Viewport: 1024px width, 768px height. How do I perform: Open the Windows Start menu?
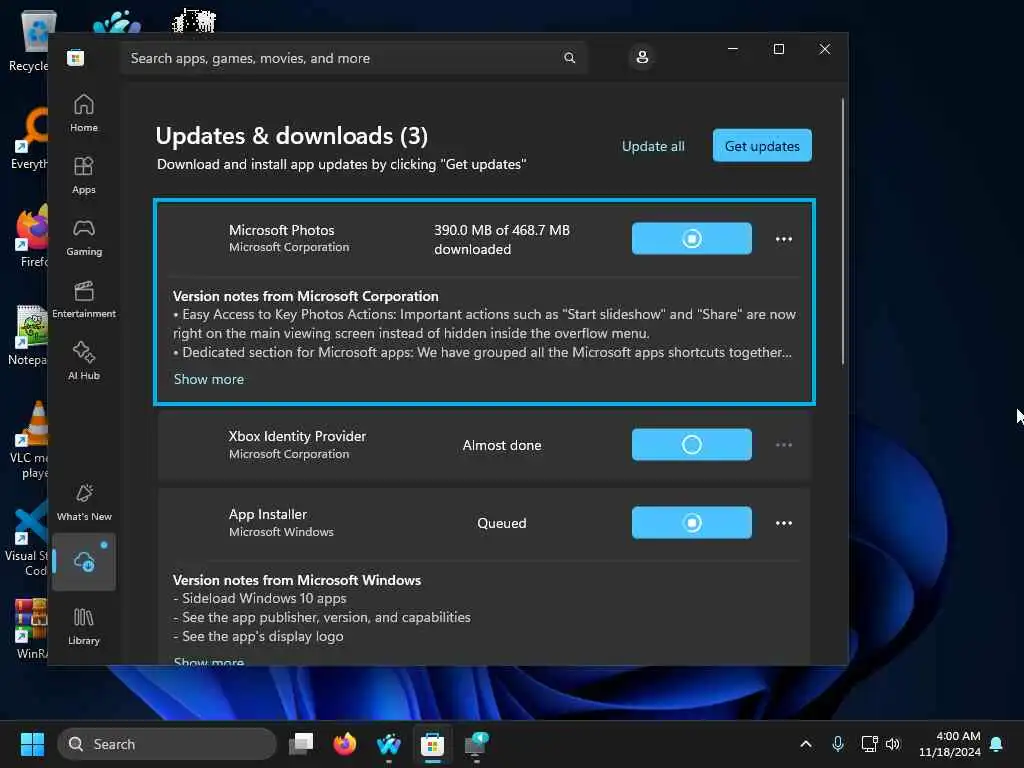[32, 744]
